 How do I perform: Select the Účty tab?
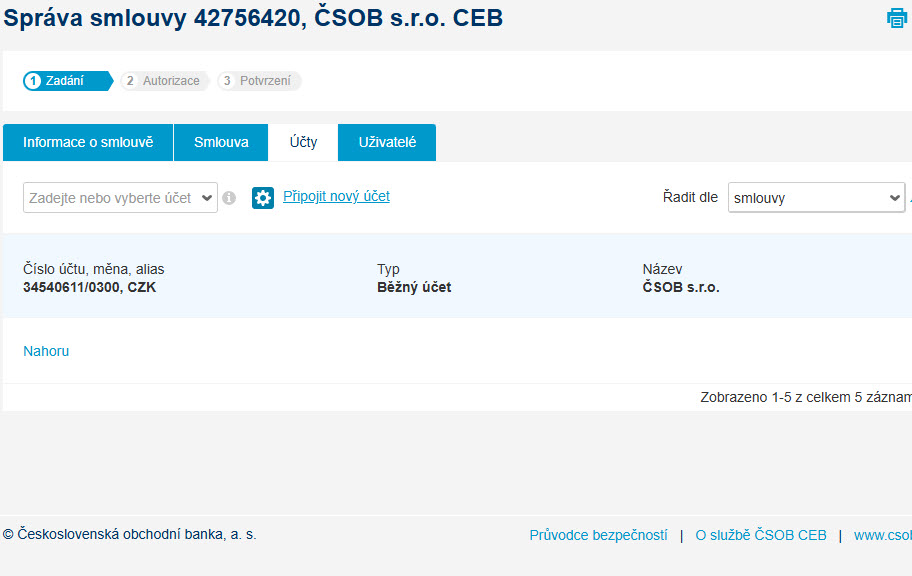pyautogui.click(x=303, y=143)
